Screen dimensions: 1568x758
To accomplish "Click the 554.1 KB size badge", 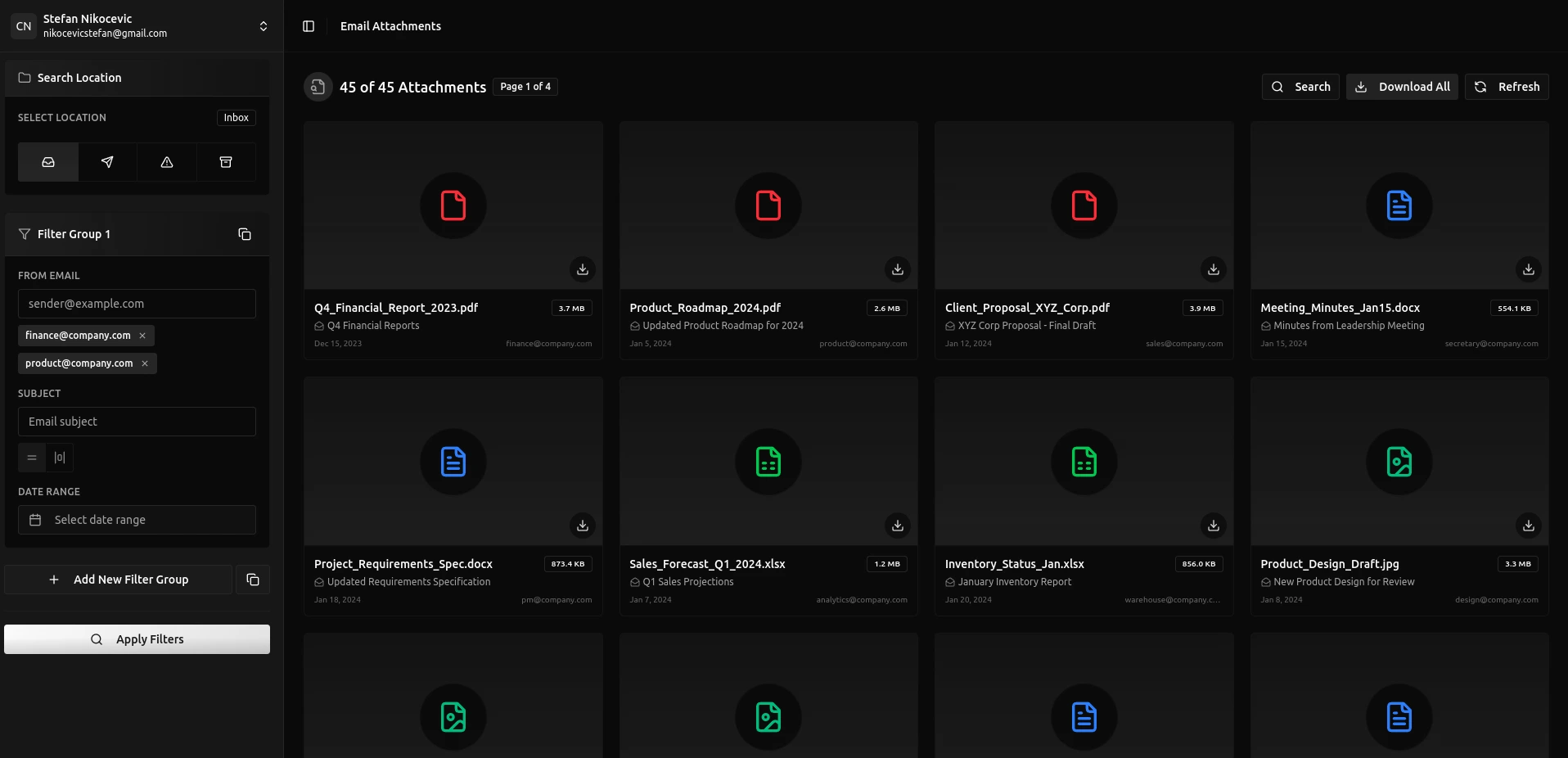I will coord(1514,309).
